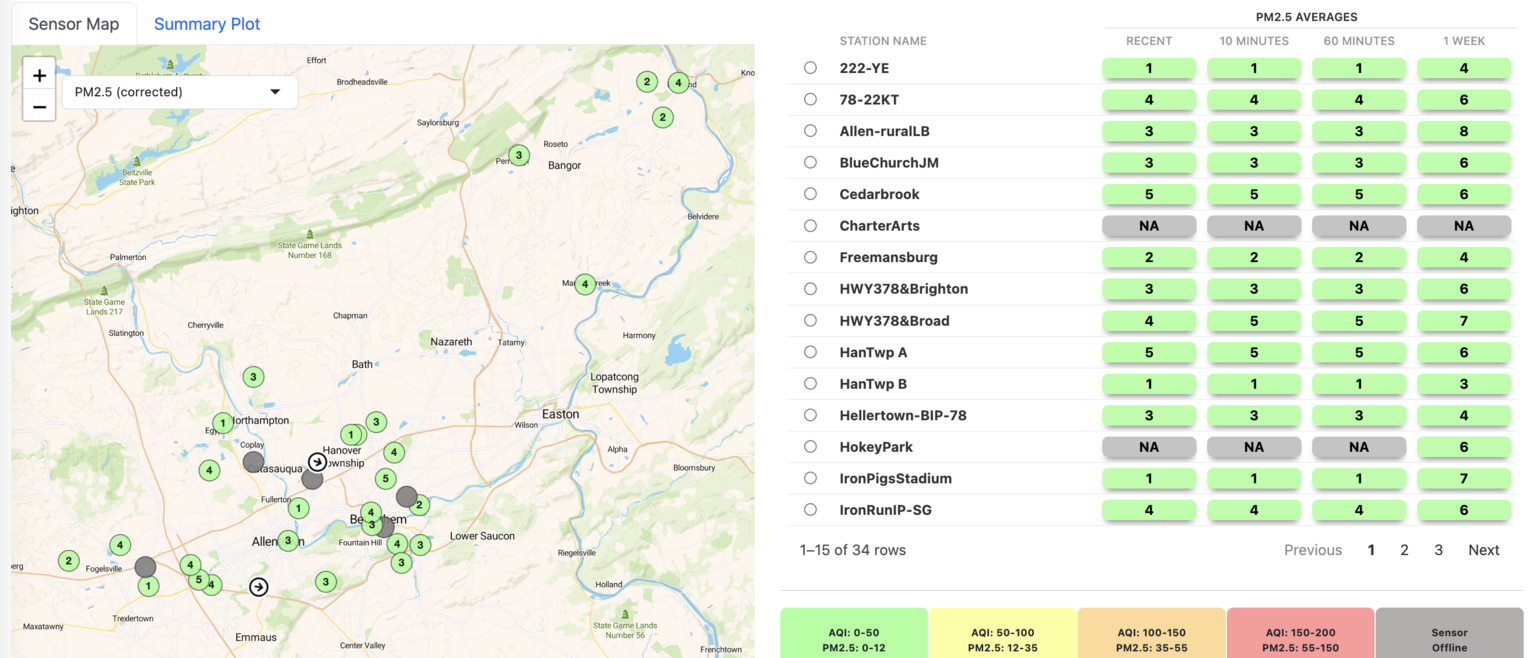Screen dimensions: 1536x658
Task: Select the HokeyPark radio button
Action: click(x=810, y=447)
